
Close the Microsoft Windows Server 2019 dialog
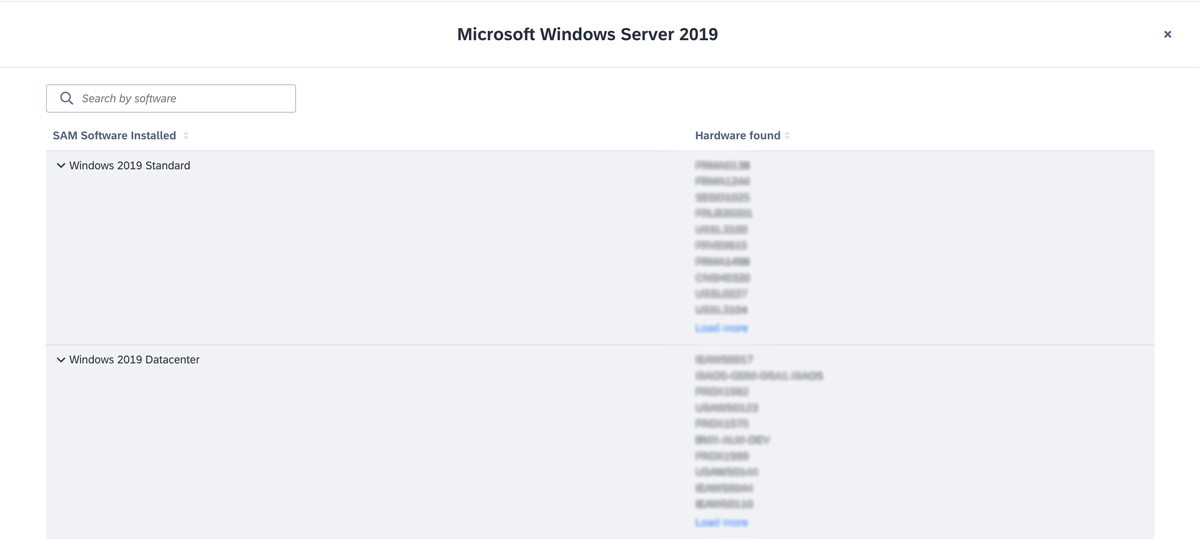tap(1167, 34)
